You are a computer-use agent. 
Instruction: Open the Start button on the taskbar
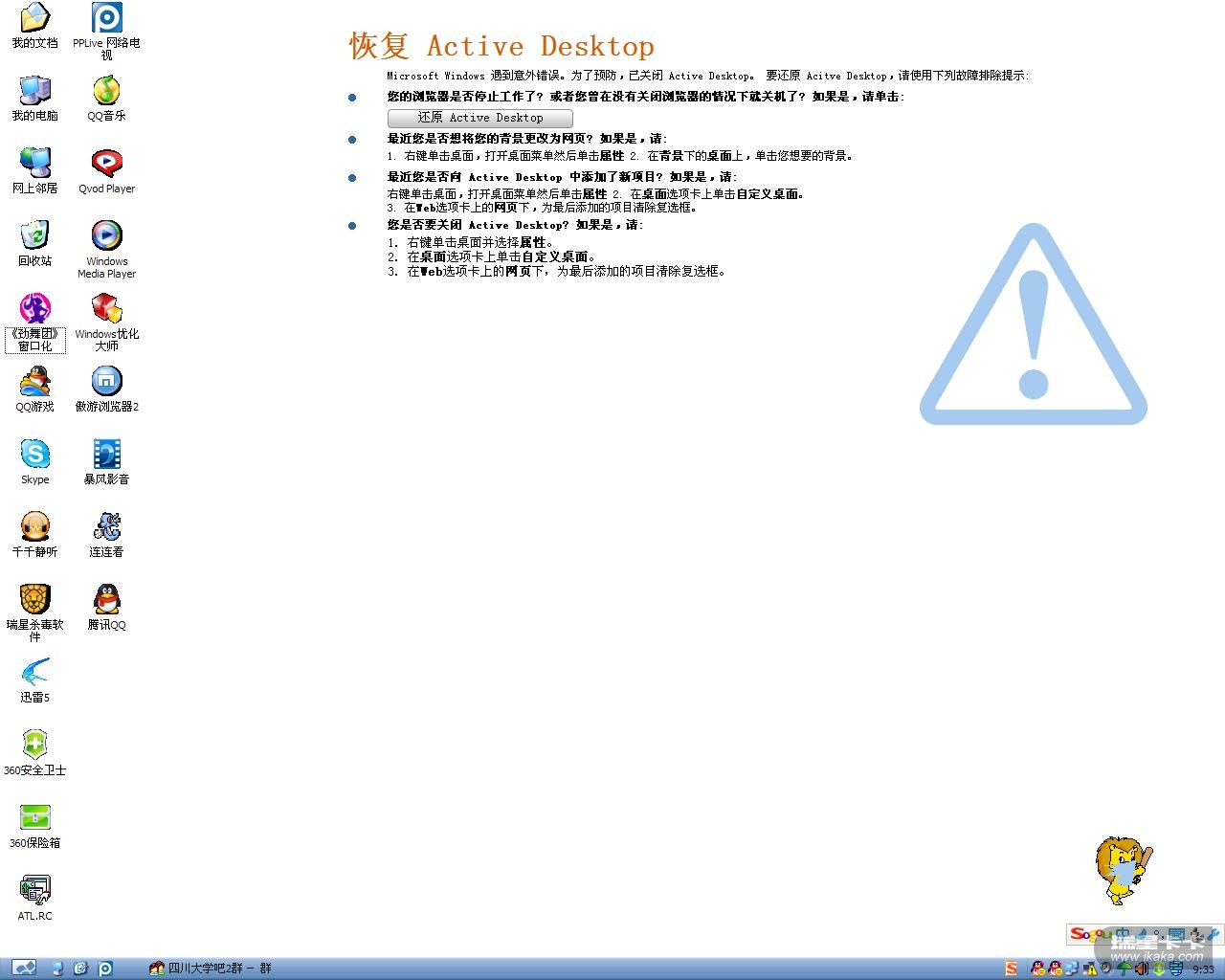point(24,969)
